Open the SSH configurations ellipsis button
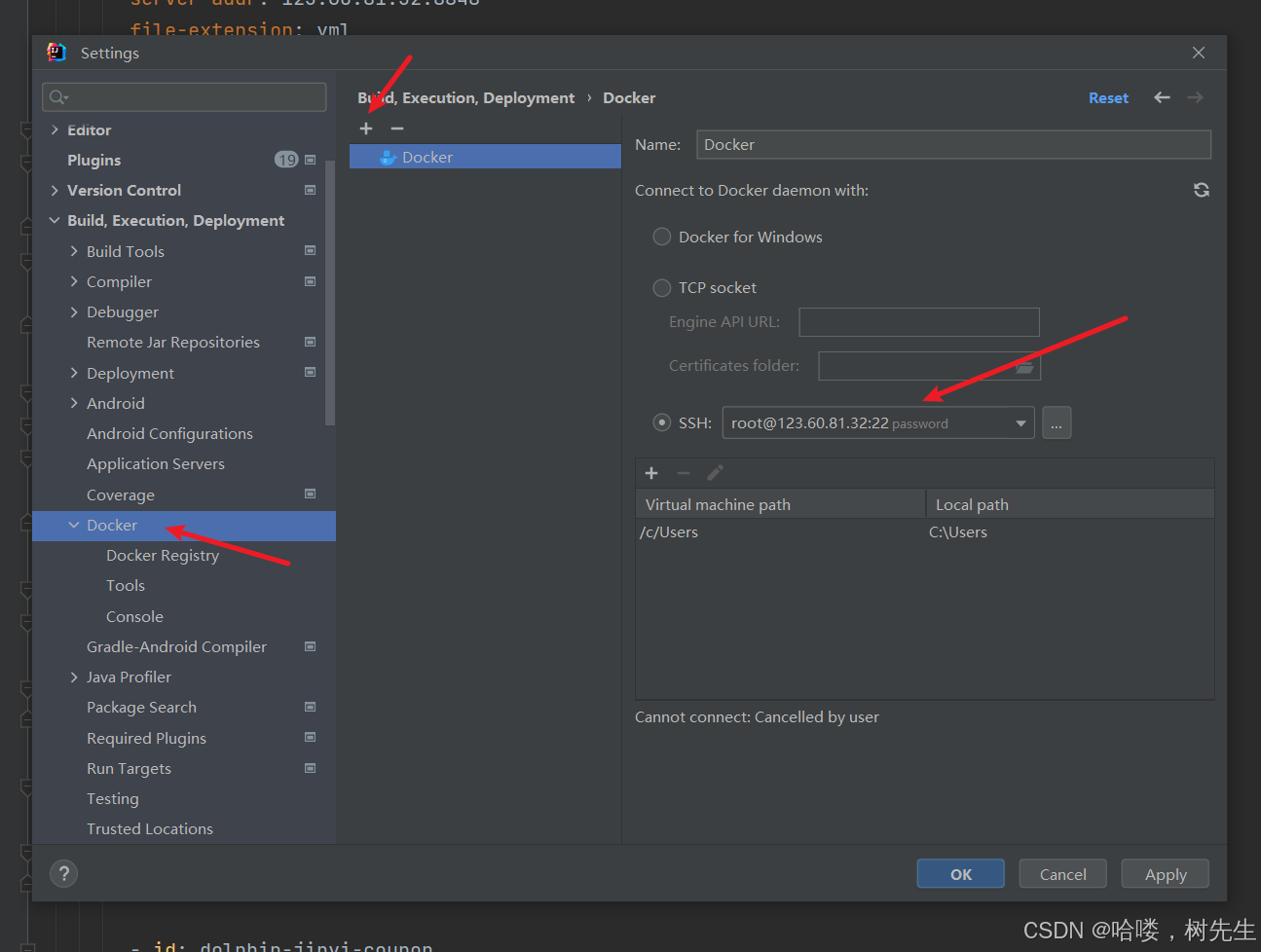 1057,423
